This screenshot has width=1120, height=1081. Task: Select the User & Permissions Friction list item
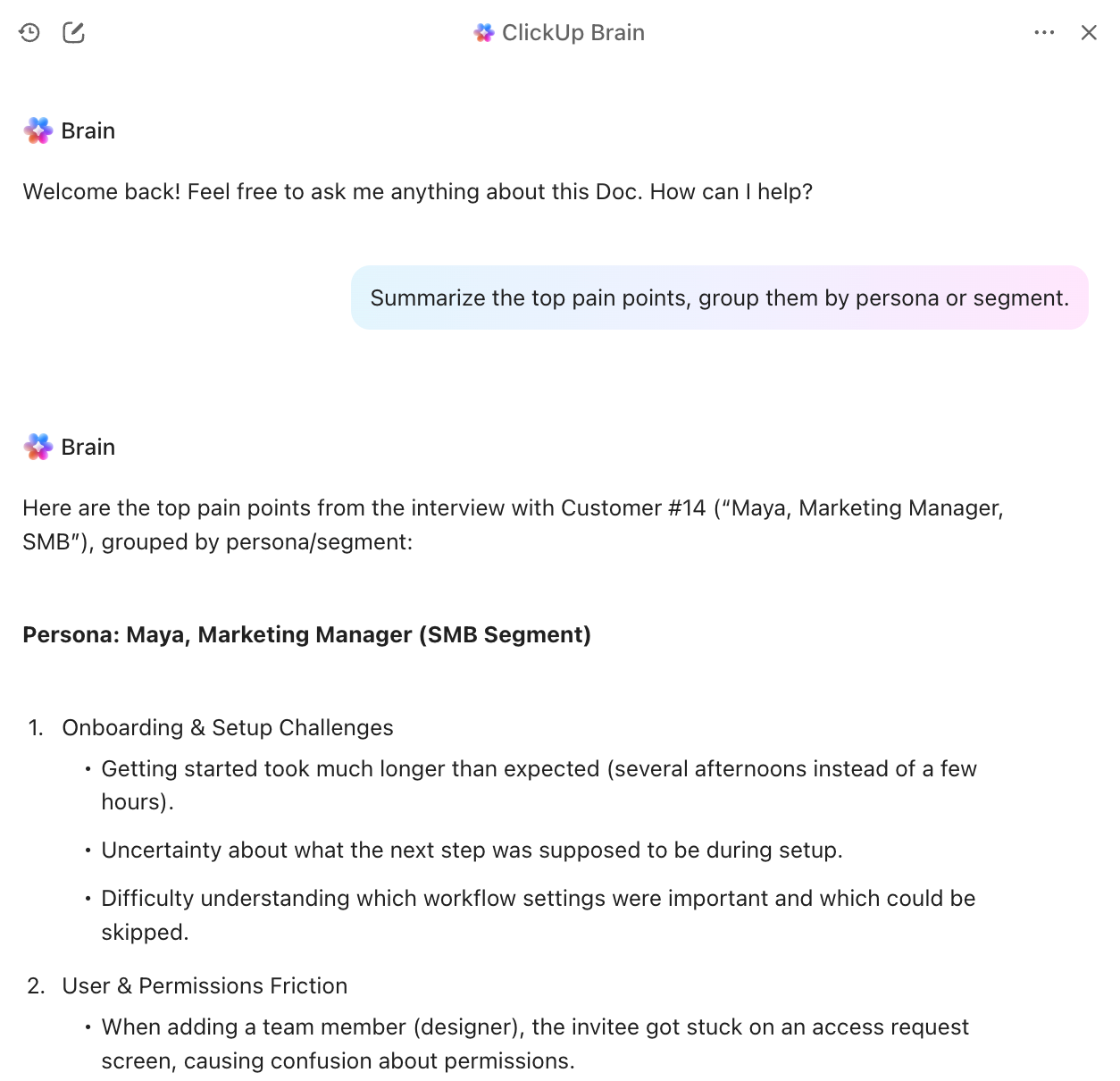tap(205, 986)
